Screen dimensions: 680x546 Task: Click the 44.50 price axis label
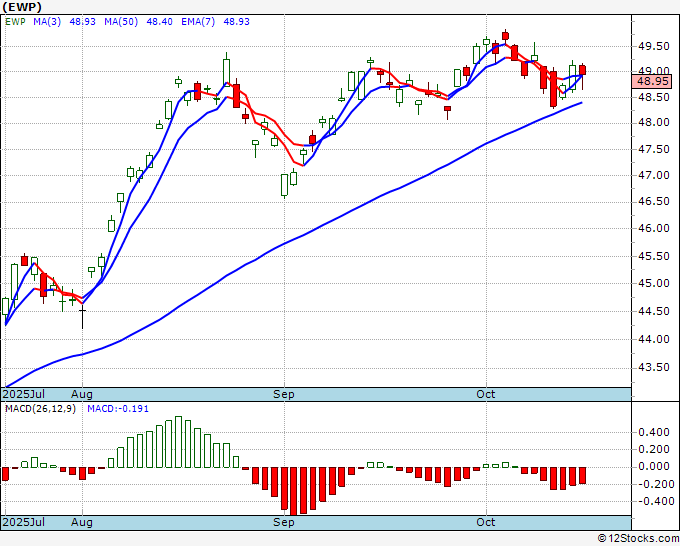(x=654, y=312)
